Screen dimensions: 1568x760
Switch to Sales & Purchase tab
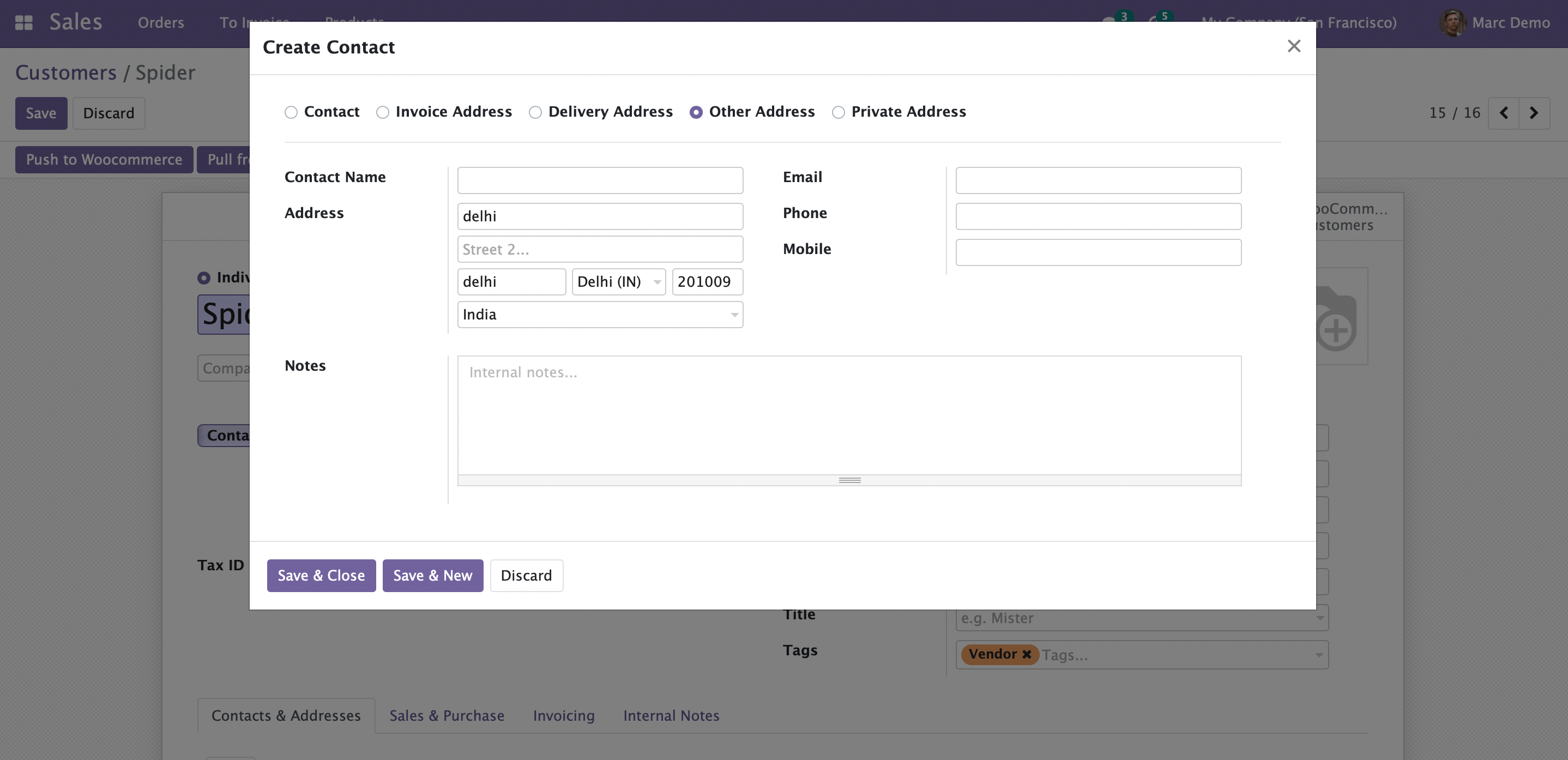447,716
